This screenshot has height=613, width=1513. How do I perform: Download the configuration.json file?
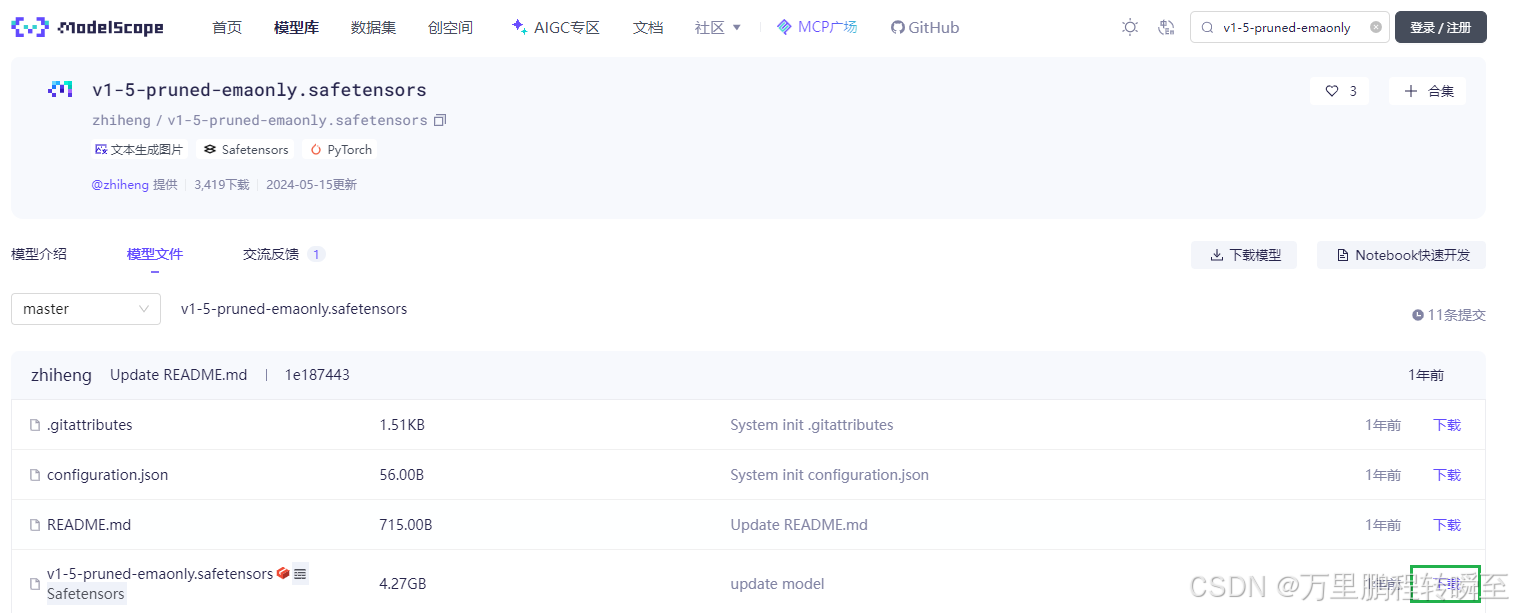(x=1447, y=475)
